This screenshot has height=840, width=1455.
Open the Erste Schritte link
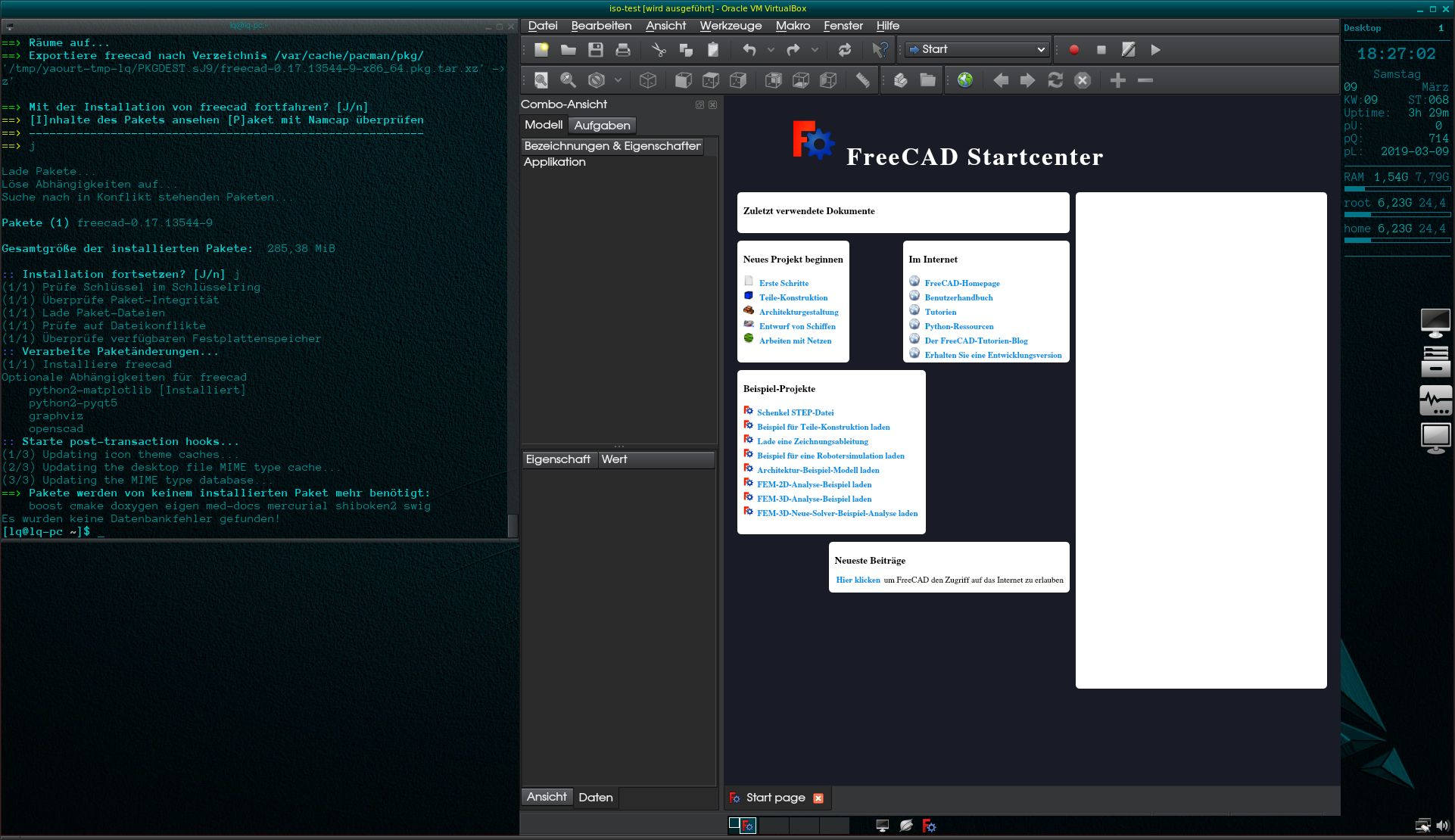(x=784, y=283)
